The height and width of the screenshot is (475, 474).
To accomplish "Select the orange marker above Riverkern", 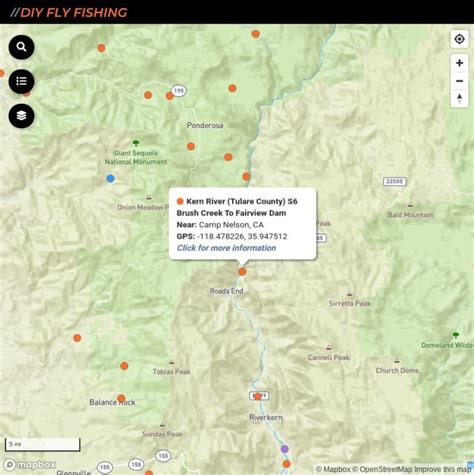I will click(x=258, y=396).
